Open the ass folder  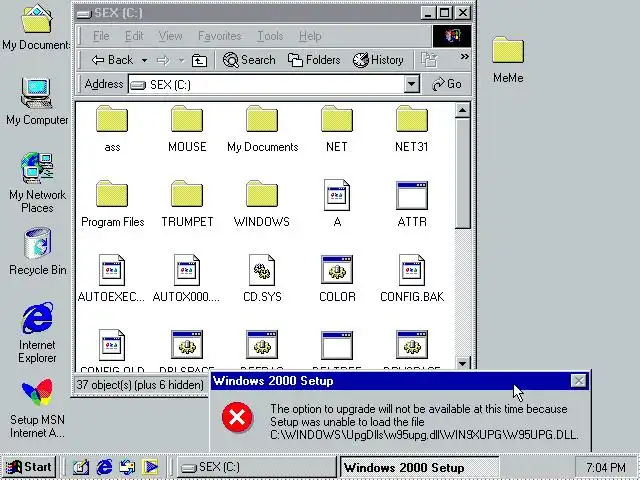tap(112, 128)
